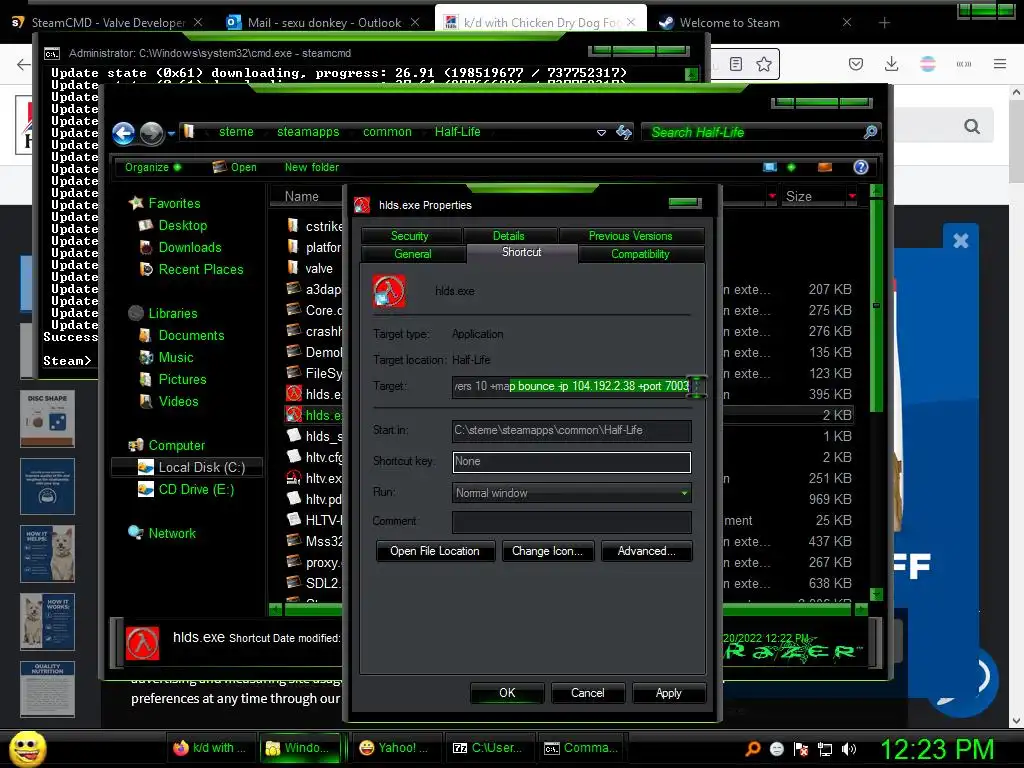Click the smiley Start button
This screenshot has height=768, width=1024.
(x=27, y=748)
